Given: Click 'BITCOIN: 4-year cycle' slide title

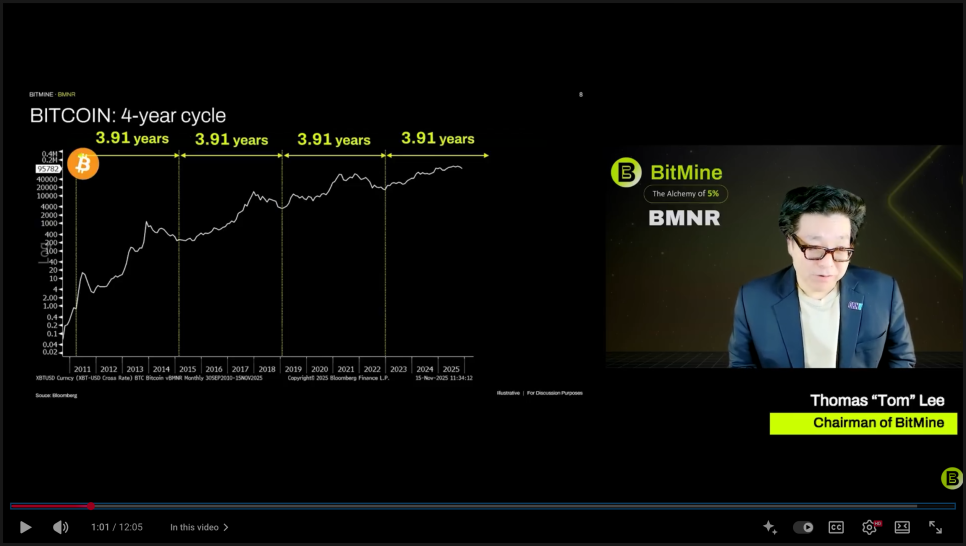Looking at the screenshot, I should 128,115.
